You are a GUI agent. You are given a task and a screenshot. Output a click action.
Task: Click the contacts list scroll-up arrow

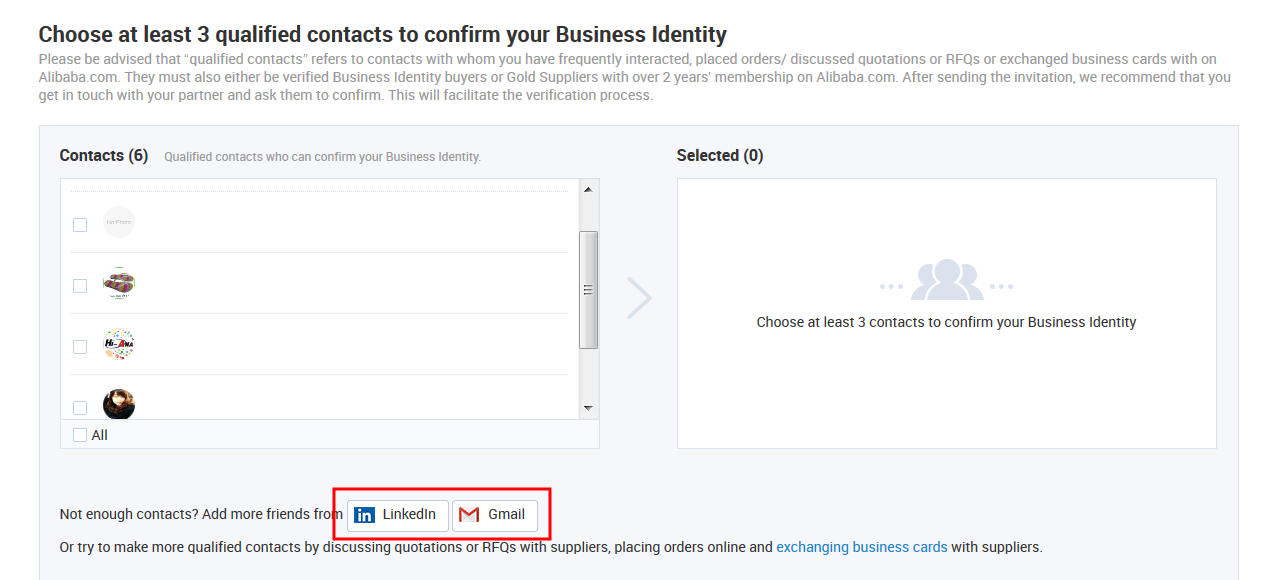pyautogui.click(x=588, y=189)
